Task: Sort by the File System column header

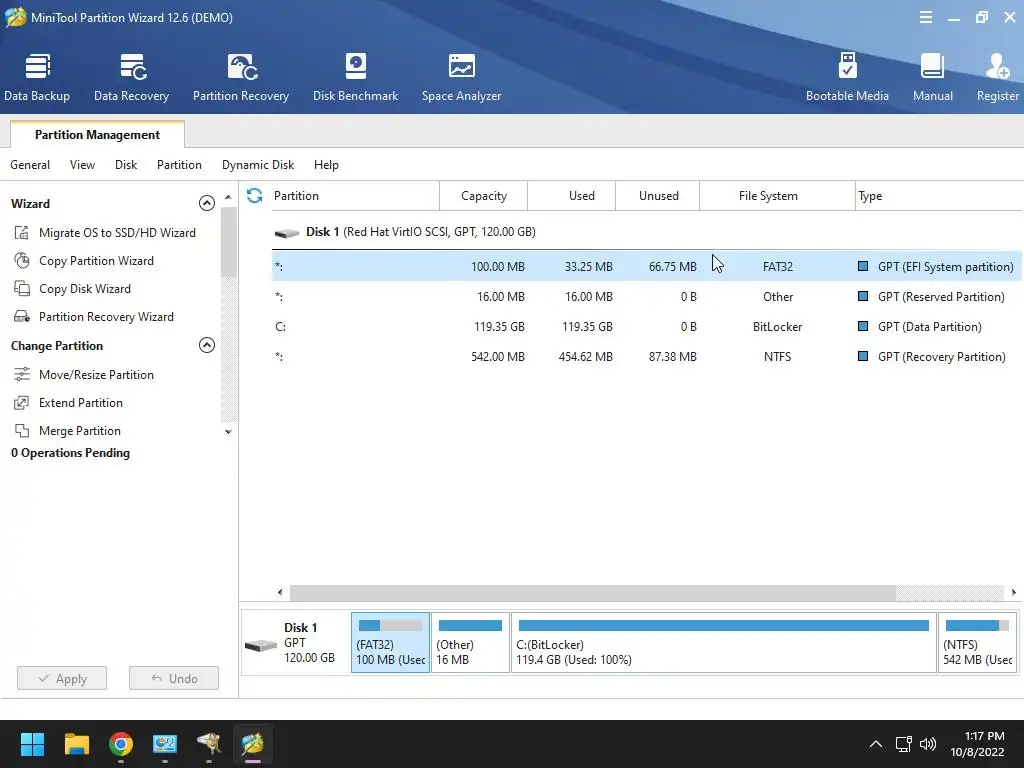Action: pos(777,196)
